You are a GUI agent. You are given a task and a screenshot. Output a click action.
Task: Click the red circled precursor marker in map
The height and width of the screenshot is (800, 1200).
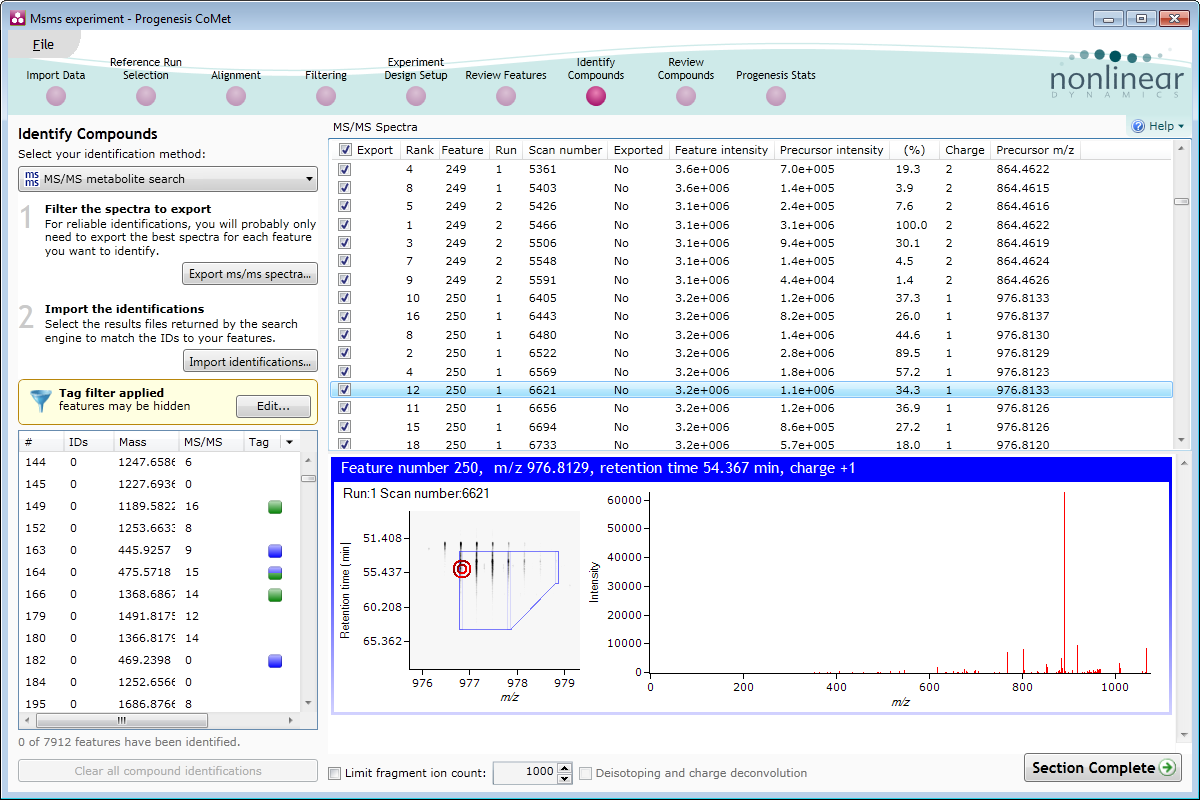click(462, 569)
